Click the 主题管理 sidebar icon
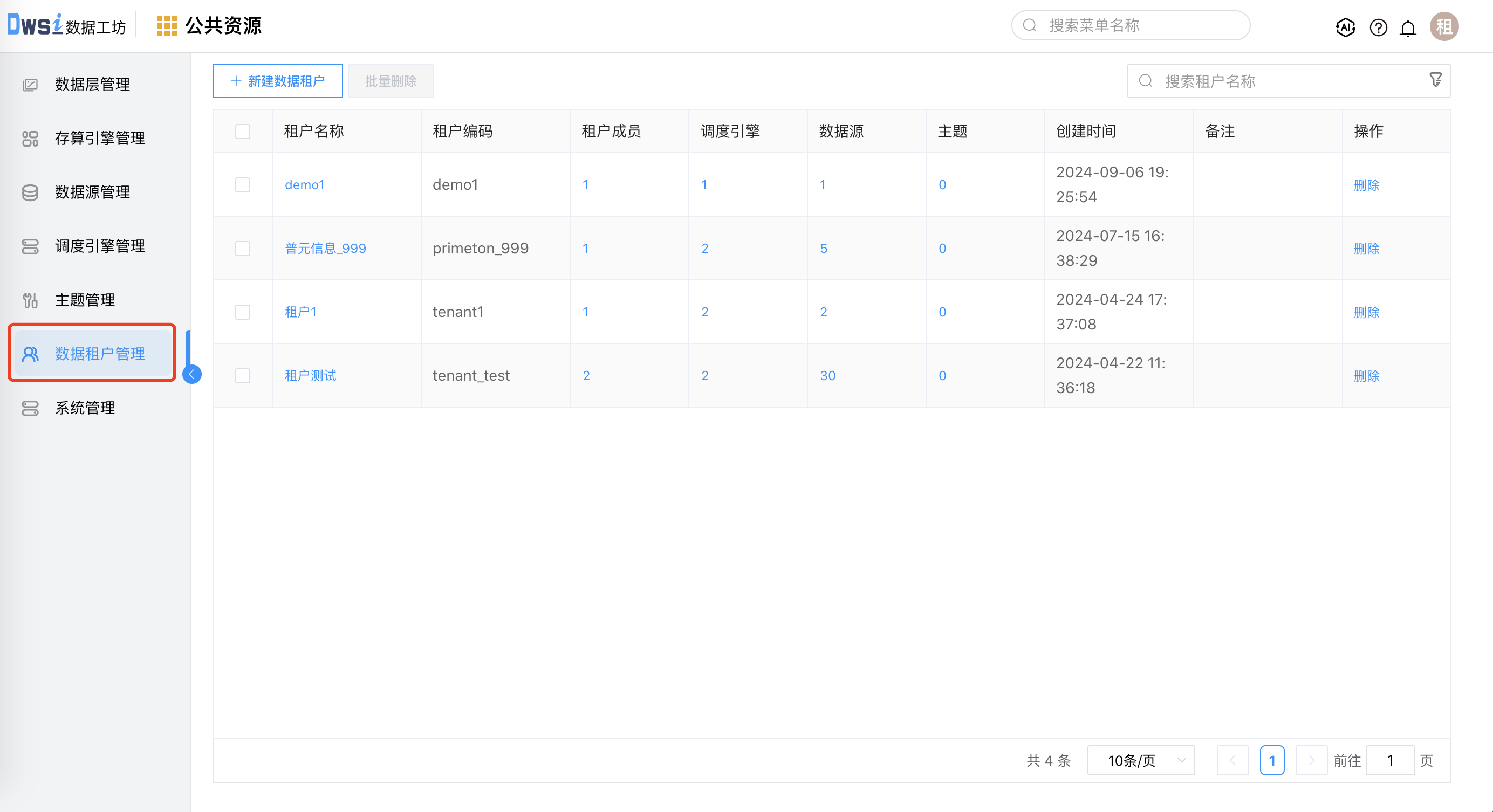Screen dimensions: 1493x812 click(30, 300)
